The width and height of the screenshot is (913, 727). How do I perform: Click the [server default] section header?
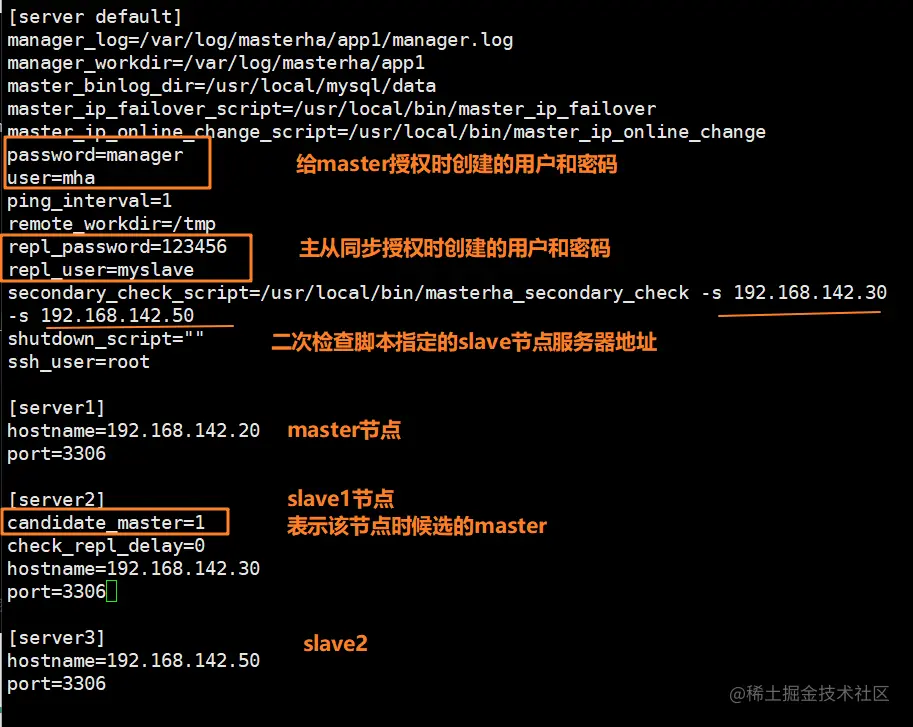(x=95, y=17)
